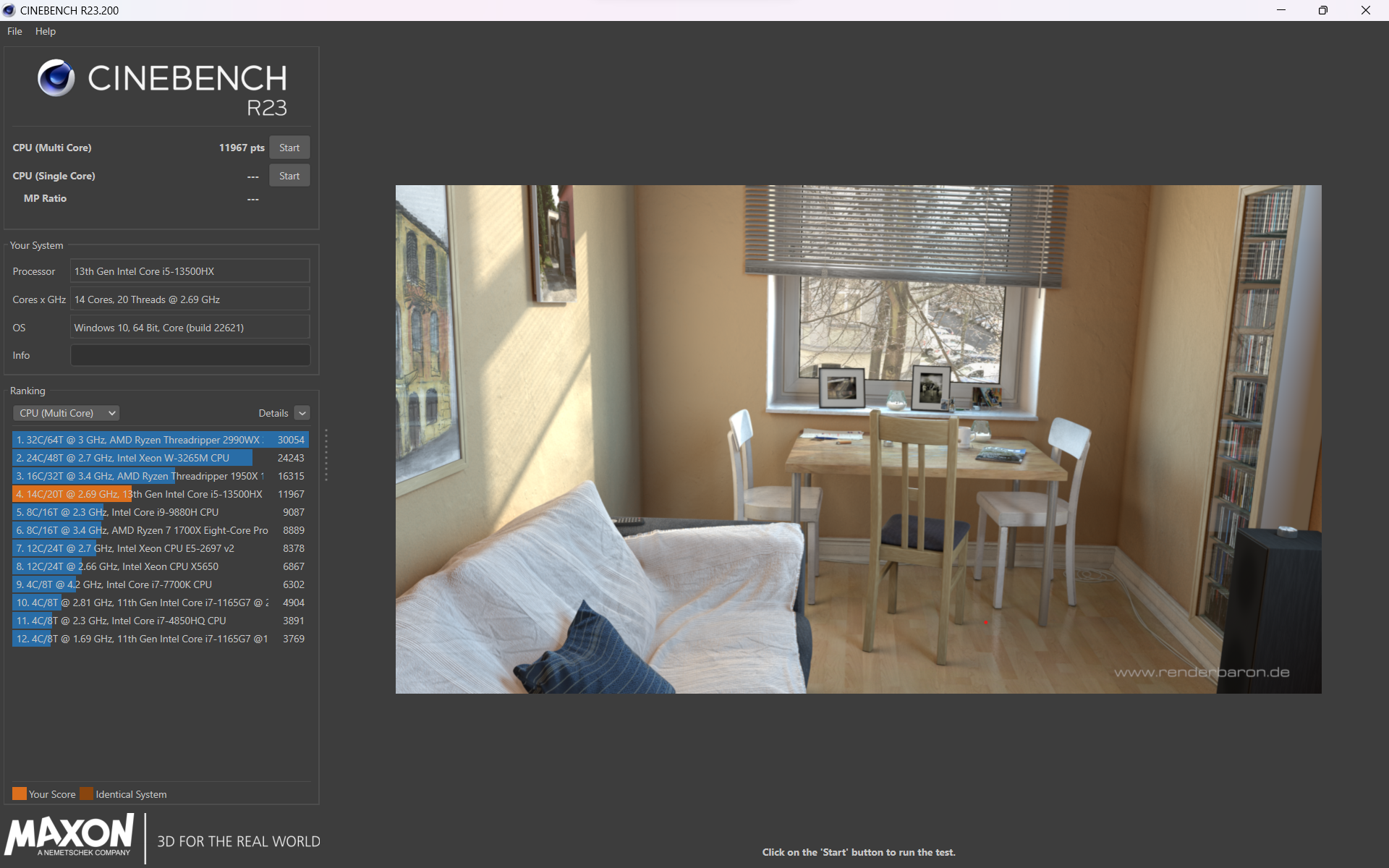Image resolution: width=1389 pixels, height=868 pixels.
Task: Expand the Details chevron in Ranking
Action: click(x=302, y=413)
